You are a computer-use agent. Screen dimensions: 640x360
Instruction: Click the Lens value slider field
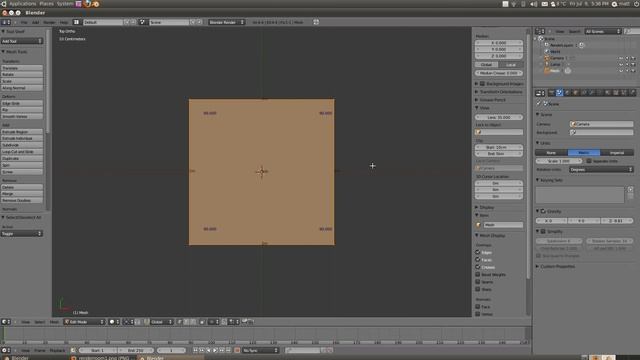pyautogui.click(x=499, y=117)
